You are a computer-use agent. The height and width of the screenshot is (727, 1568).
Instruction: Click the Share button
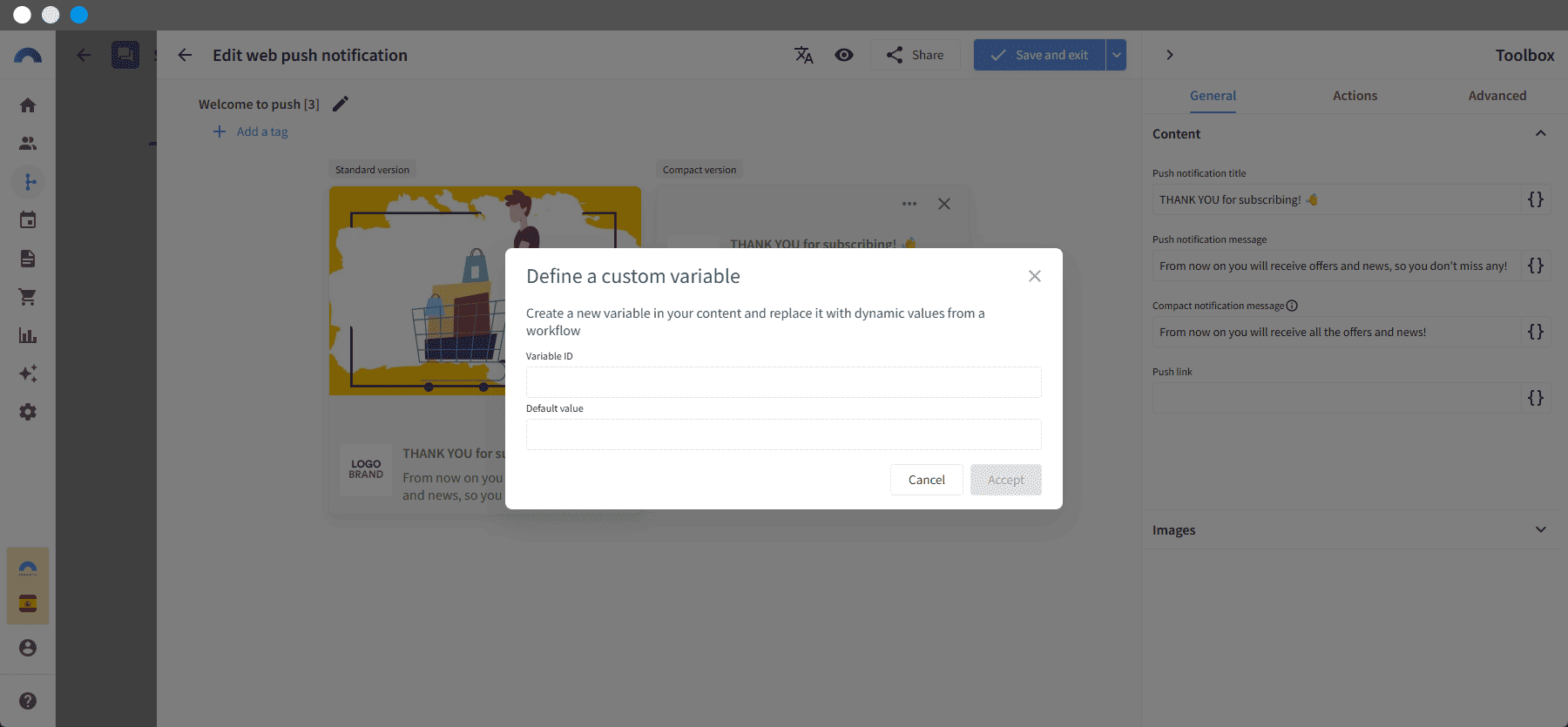pyautogui.click(x=916, y=55)
